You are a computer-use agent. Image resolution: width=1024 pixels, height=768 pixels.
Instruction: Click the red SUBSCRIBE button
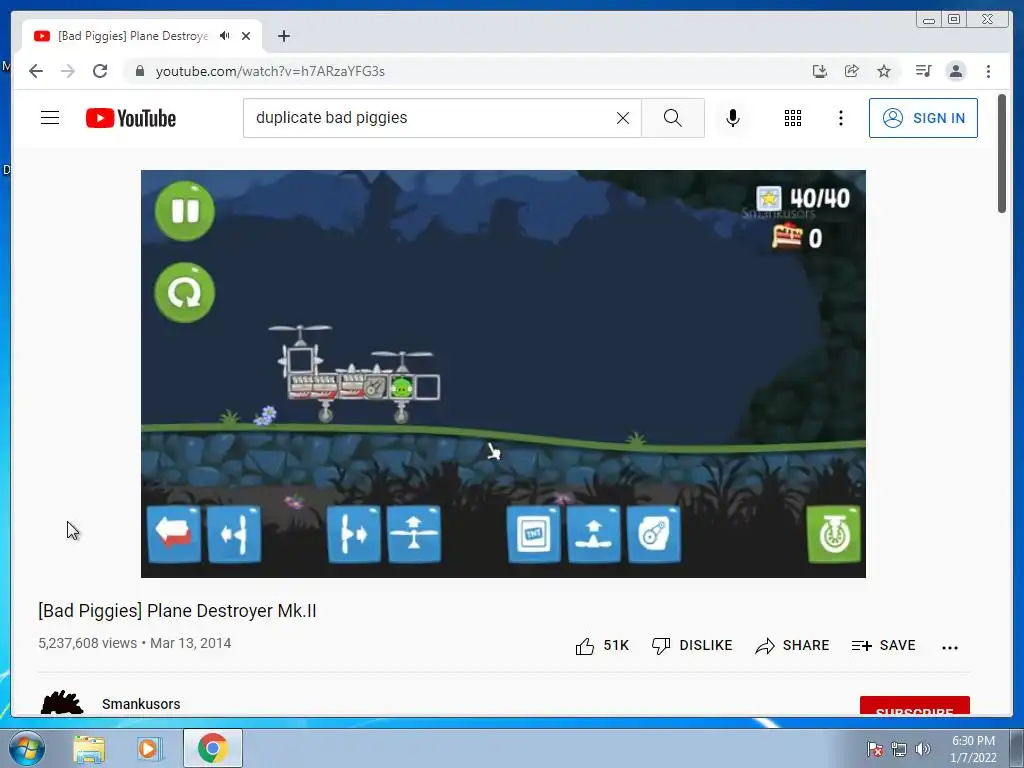coord(914,706)
